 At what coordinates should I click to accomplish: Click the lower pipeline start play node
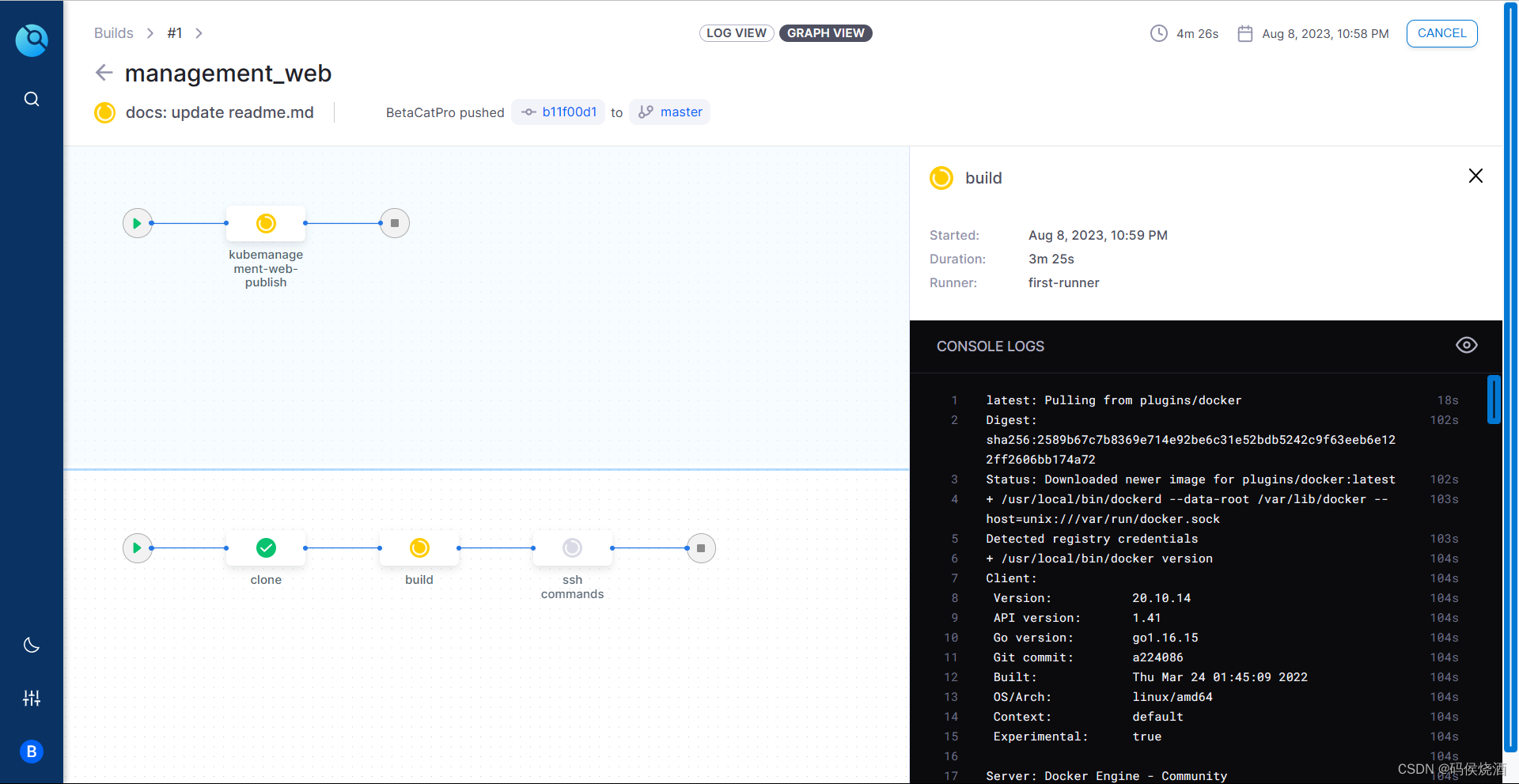pos(138,547)
